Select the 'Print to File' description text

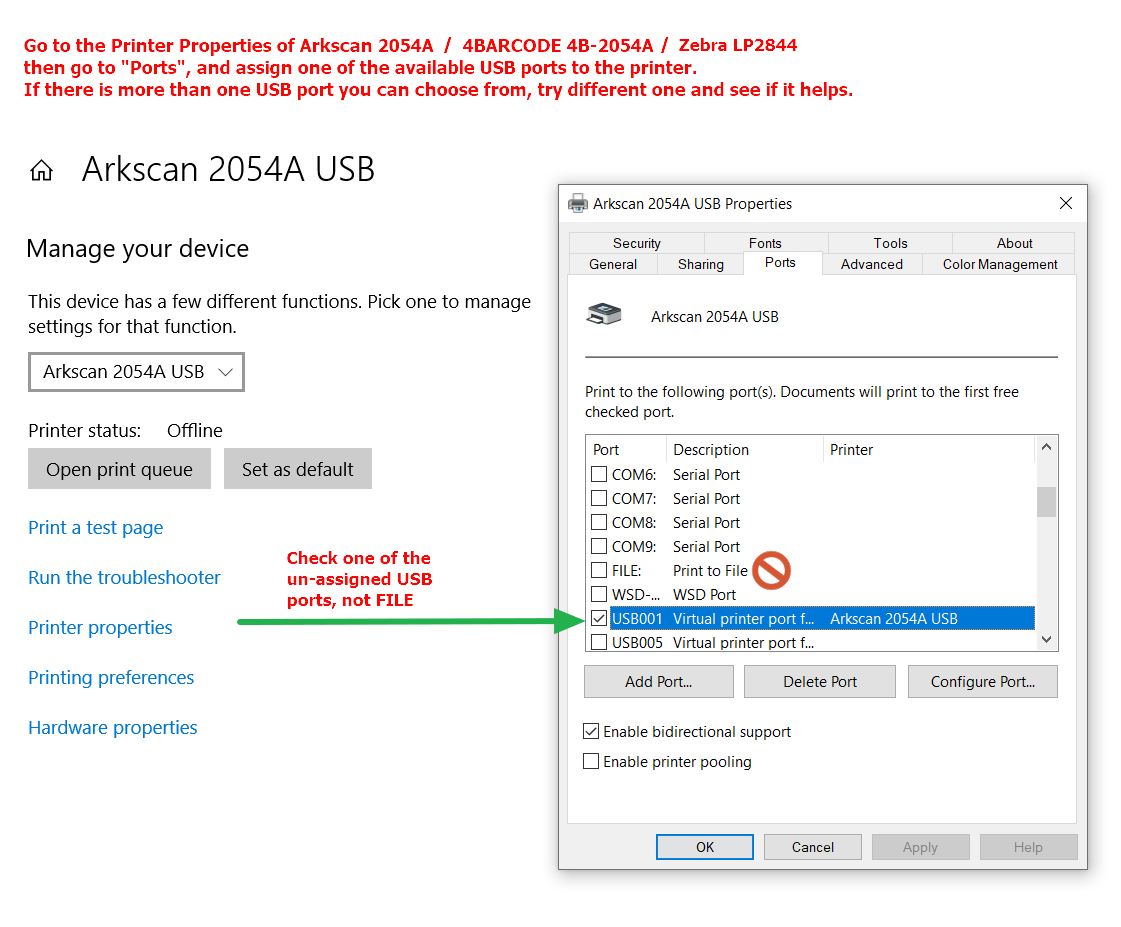pyautogui.click(x=710, y=570)
